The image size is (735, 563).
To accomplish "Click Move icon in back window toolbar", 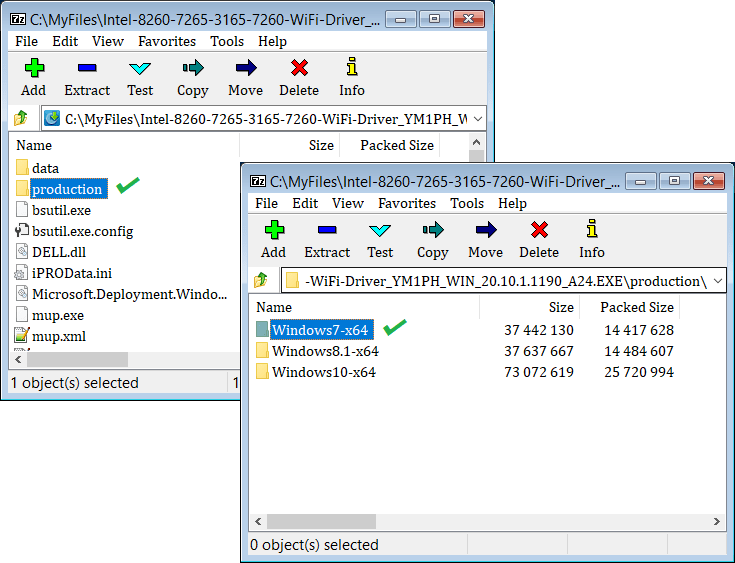I will (x=246, y=68).
